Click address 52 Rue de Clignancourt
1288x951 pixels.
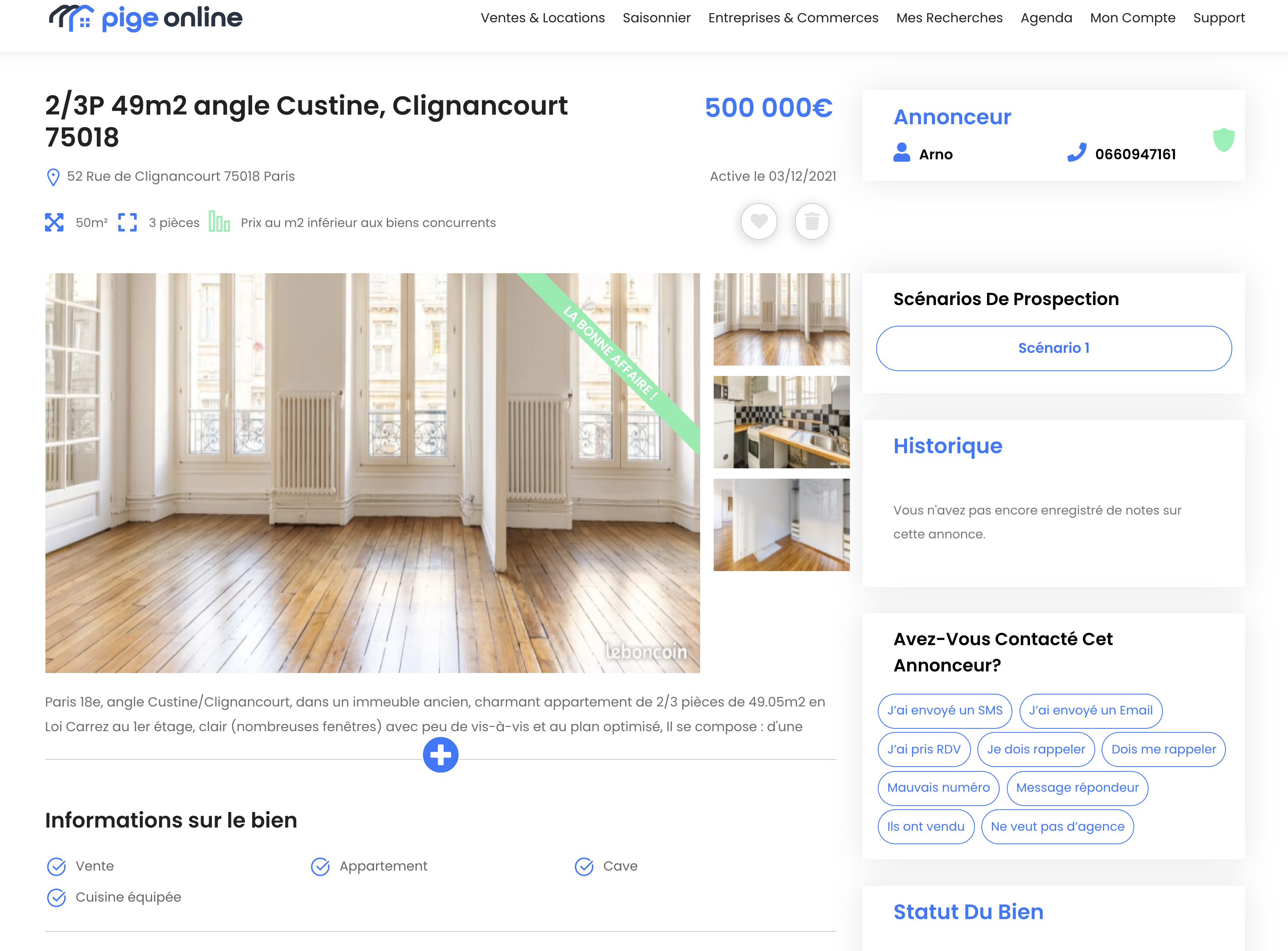pos(181,176)
